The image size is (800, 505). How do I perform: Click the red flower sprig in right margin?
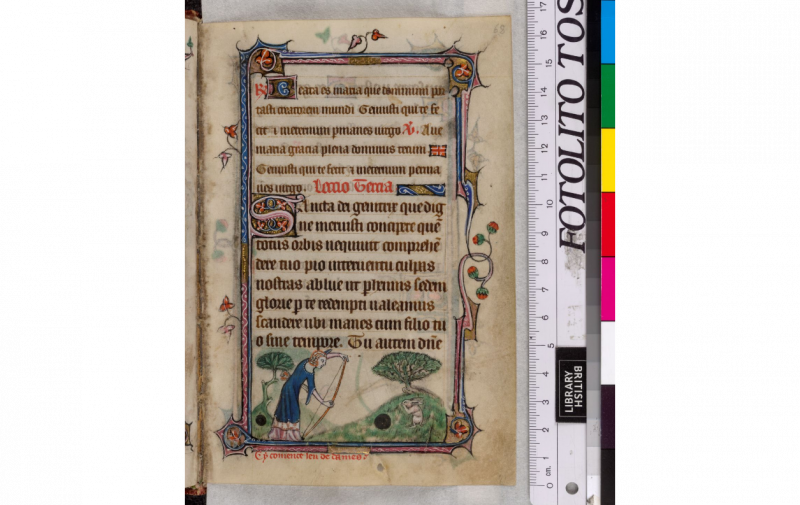[480, 260]
